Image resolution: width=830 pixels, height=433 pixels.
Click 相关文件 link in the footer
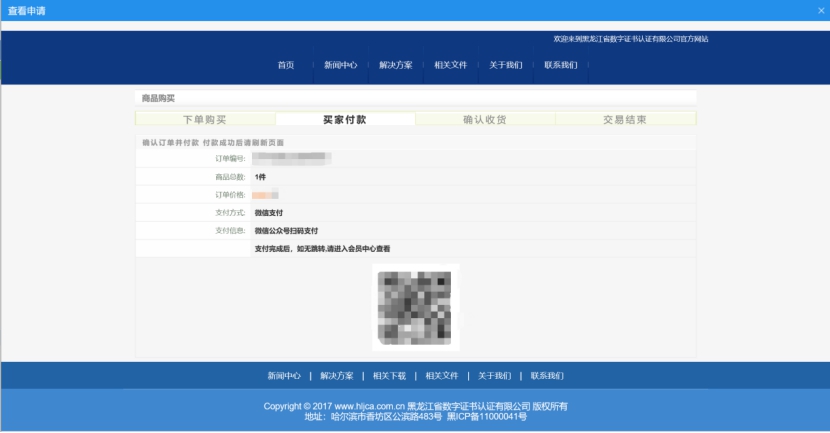point(442,376)
